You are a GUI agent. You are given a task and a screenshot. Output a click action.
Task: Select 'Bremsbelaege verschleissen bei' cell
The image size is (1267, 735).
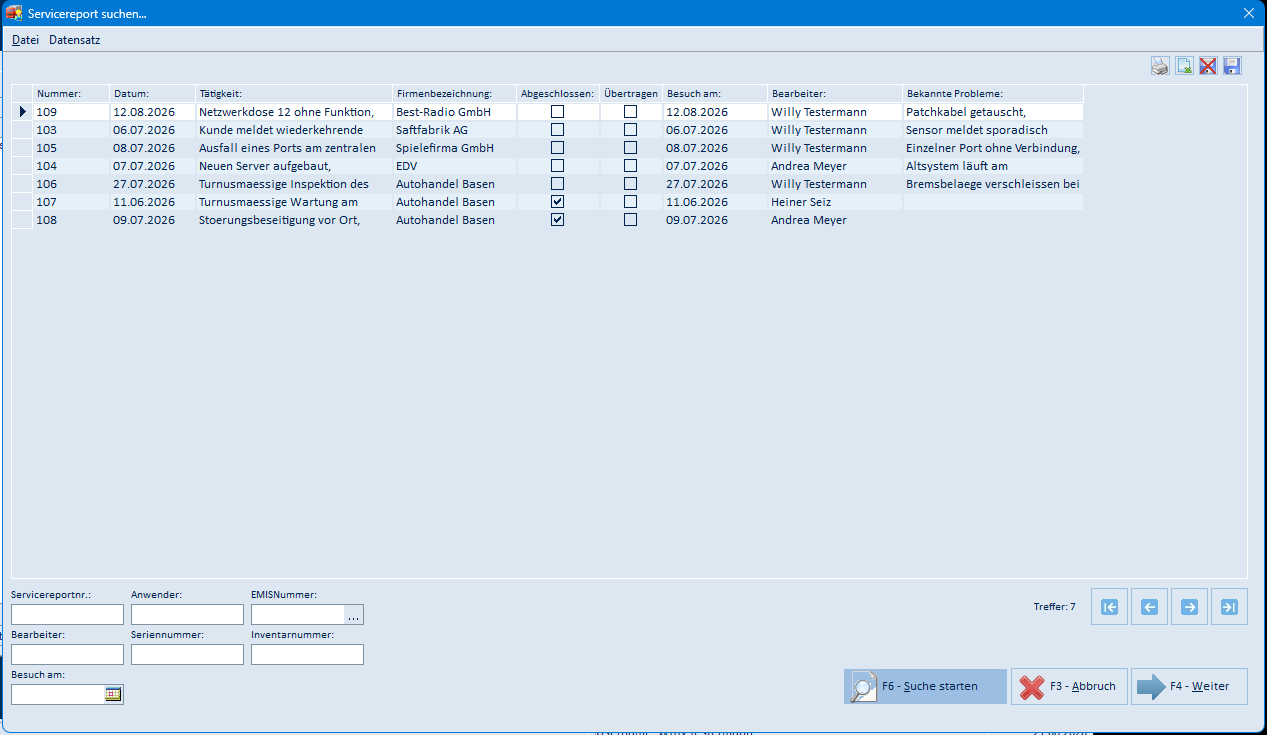coord(993,184)
